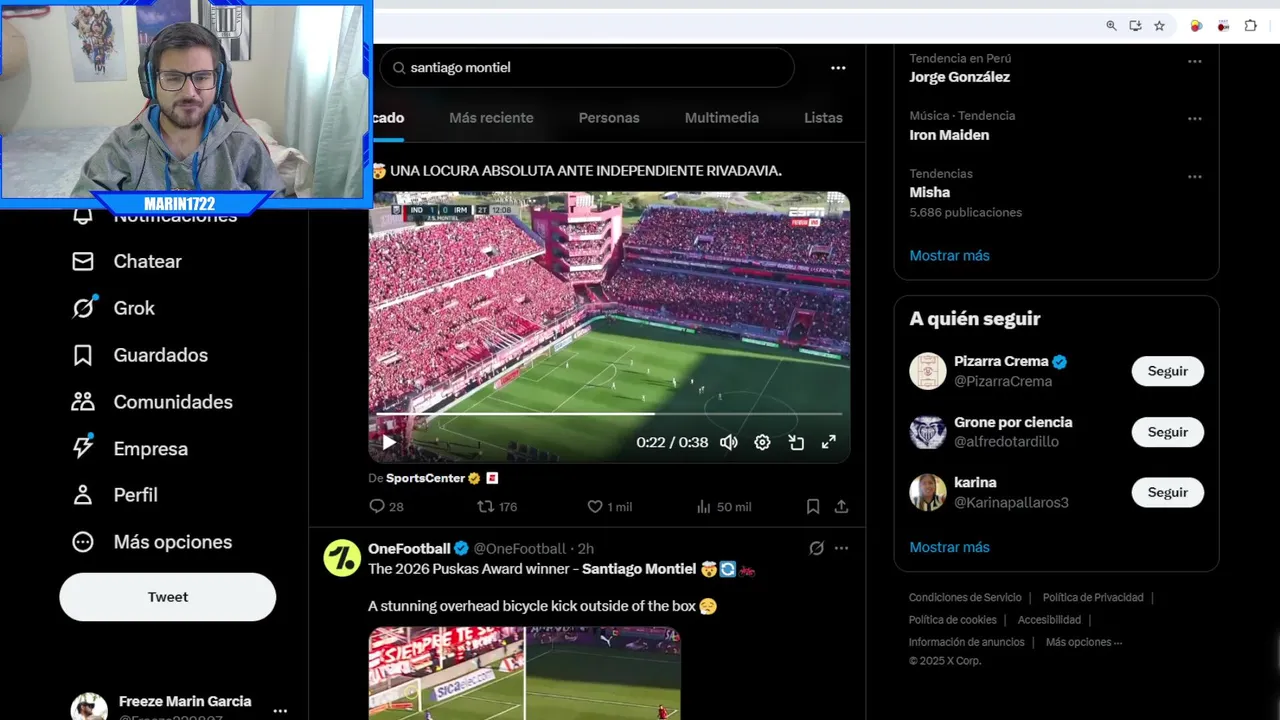Expand Más opciones footer link
1280x720 pixels.
coord(1084,642)
